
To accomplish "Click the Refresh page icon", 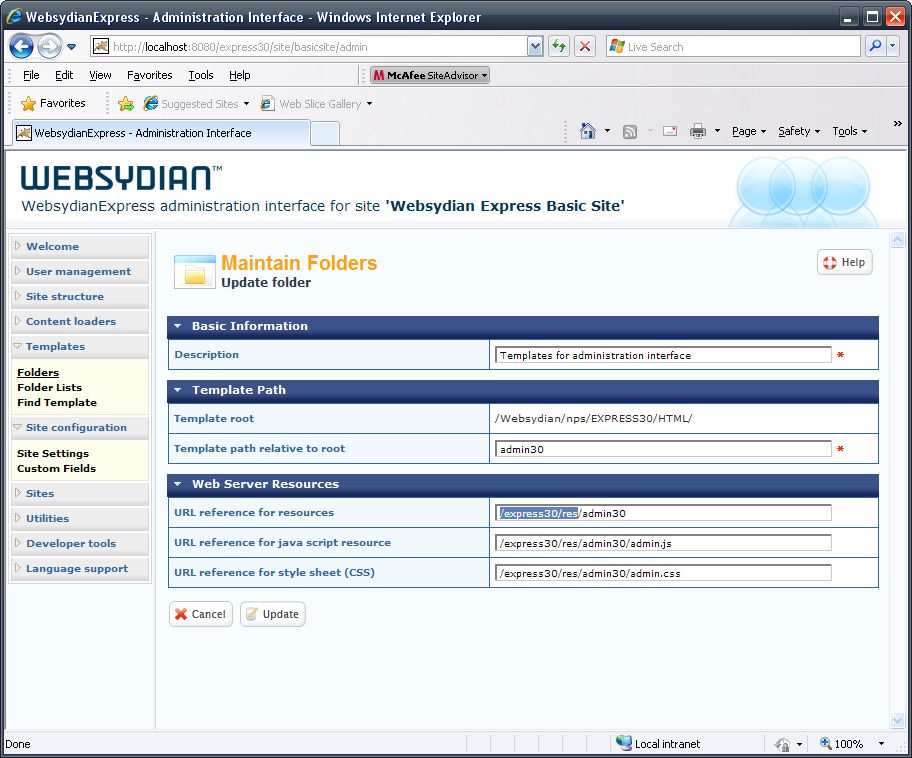I will [559, 47].
